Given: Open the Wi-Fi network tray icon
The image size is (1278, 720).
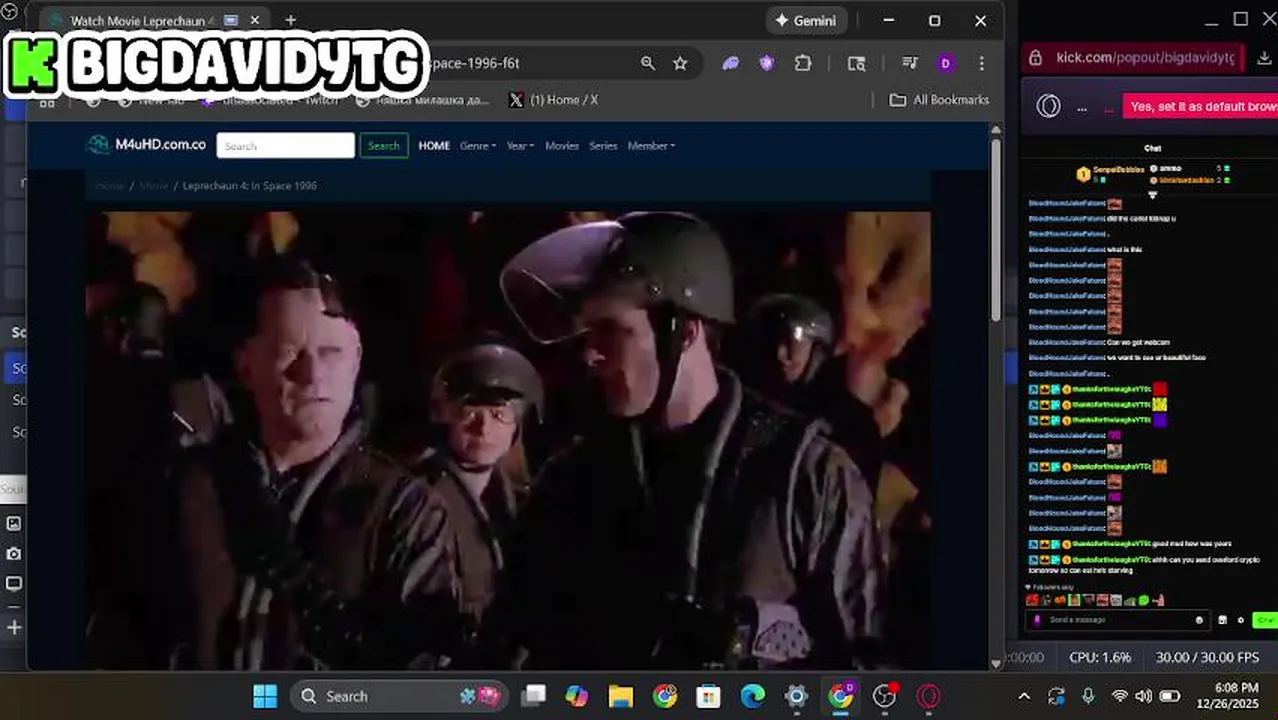Looking at the screenshot, I should pos(1120,696).
